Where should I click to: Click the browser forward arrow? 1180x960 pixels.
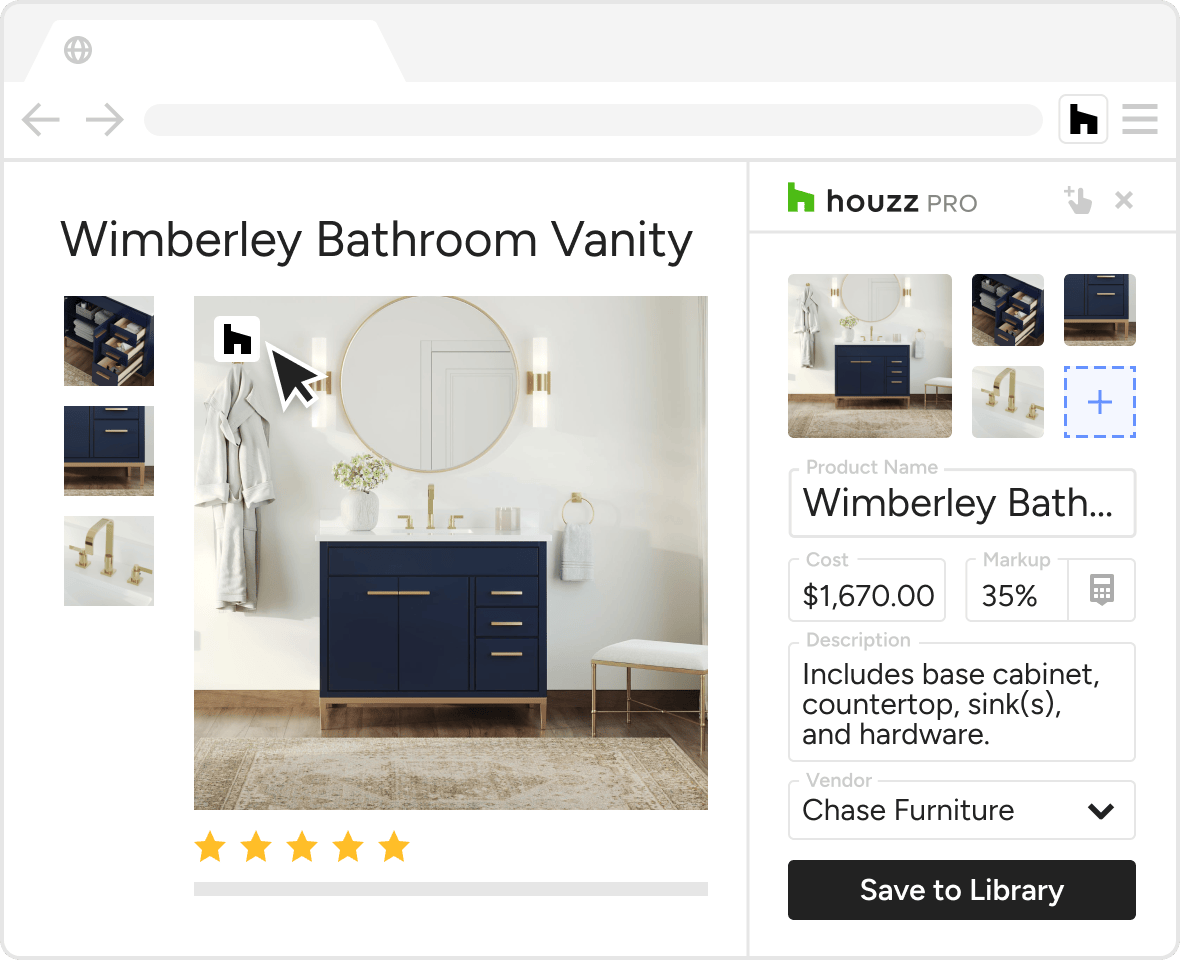105,120
